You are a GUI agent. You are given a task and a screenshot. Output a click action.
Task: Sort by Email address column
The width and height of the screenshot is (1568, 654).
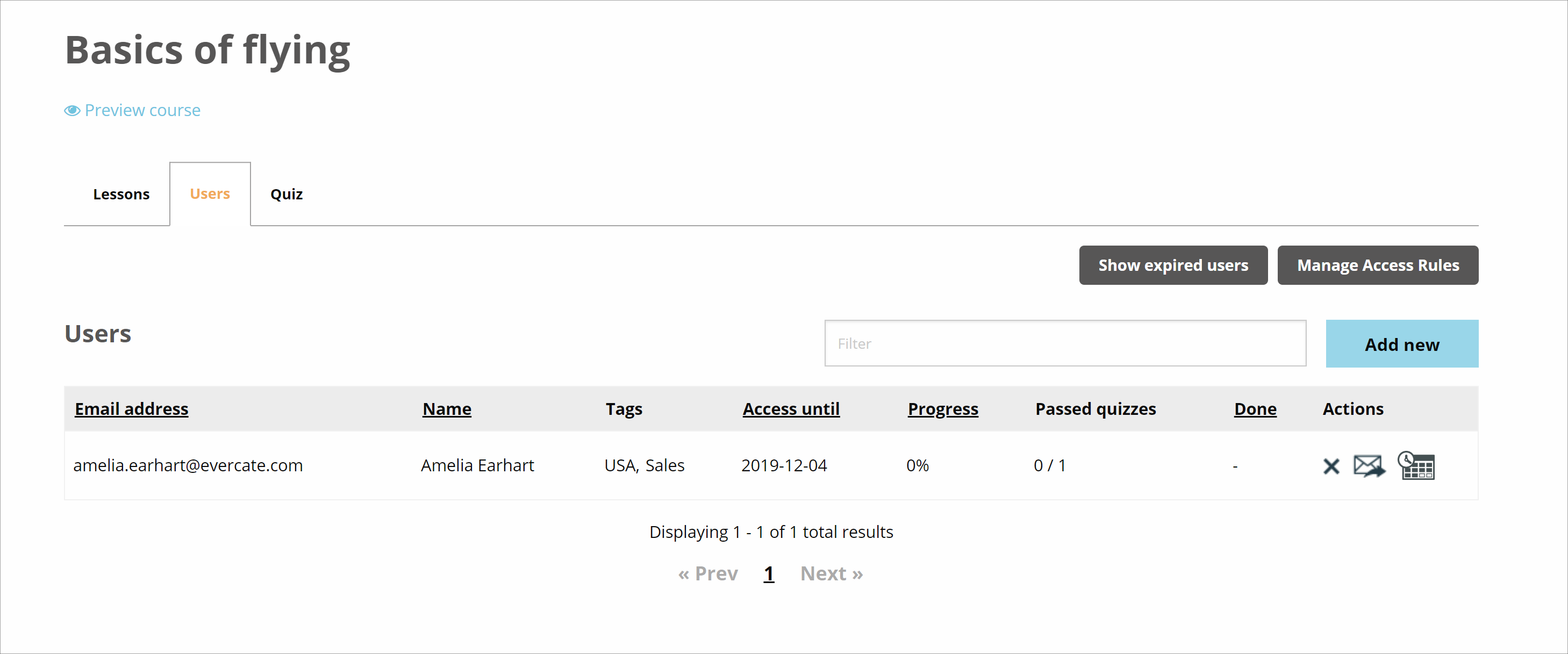pyautogui.click(x=132, y=409)
